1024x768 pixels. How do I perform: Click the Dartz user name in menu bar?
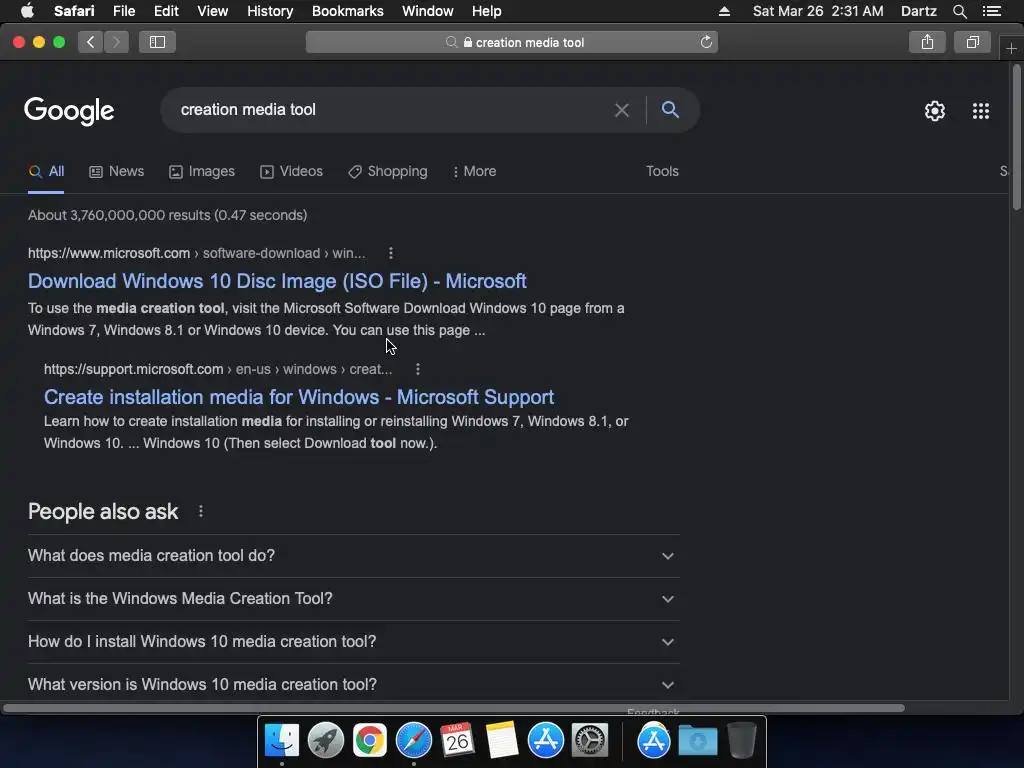(918, 11)
